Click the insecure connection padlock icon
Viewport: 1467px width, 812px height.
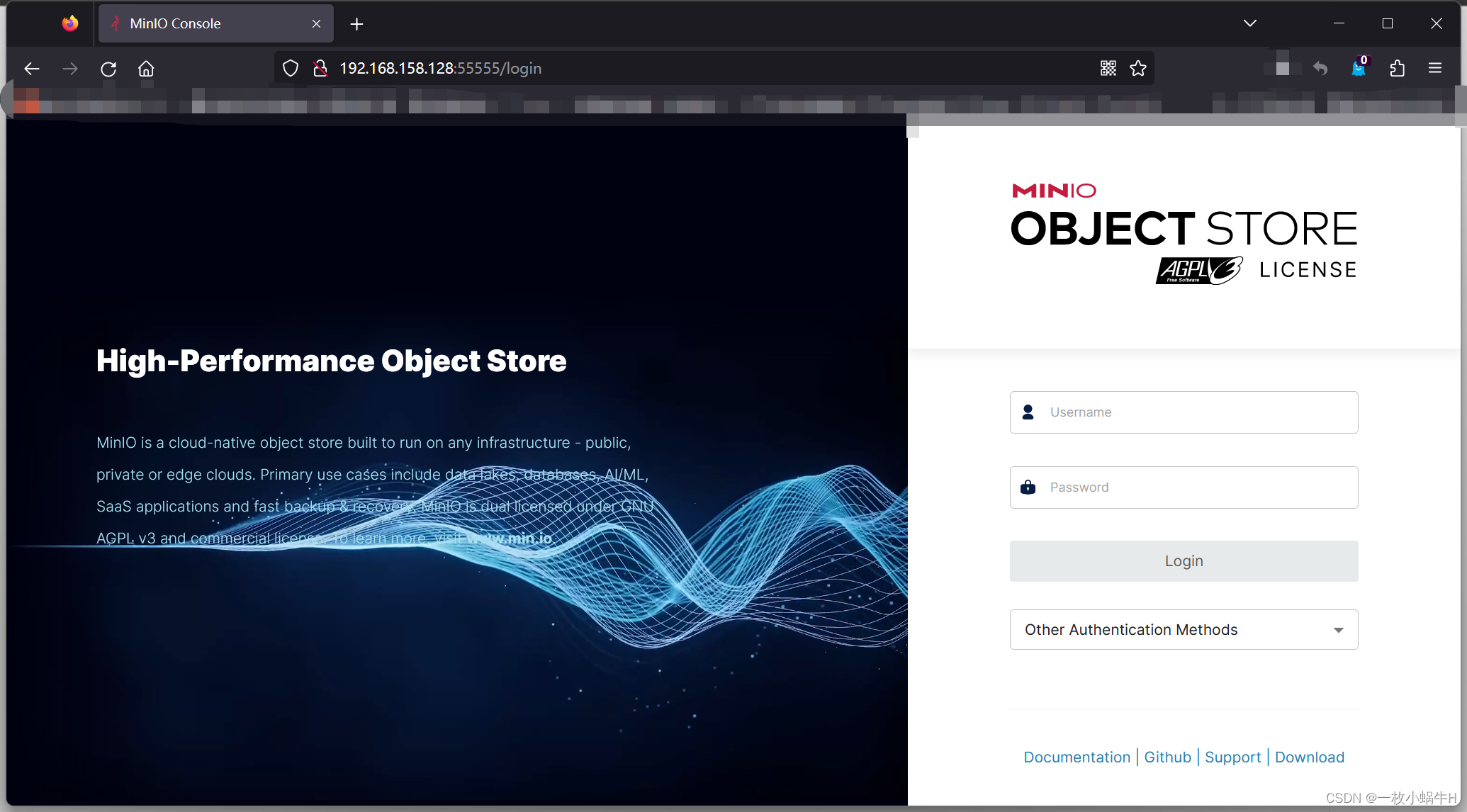(320, 68)
